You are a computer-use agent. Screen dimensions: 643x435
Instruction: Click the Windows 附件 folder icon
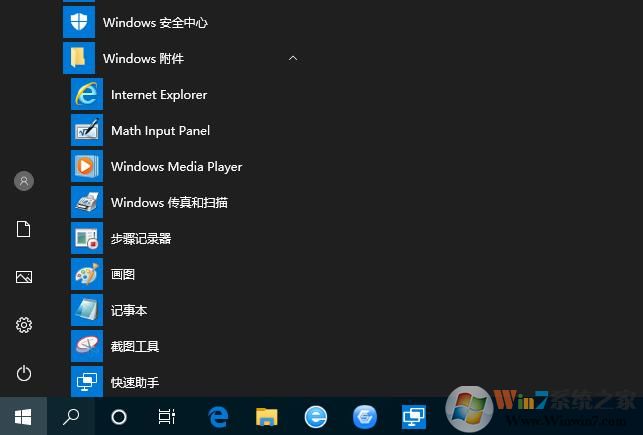(79, 58)
